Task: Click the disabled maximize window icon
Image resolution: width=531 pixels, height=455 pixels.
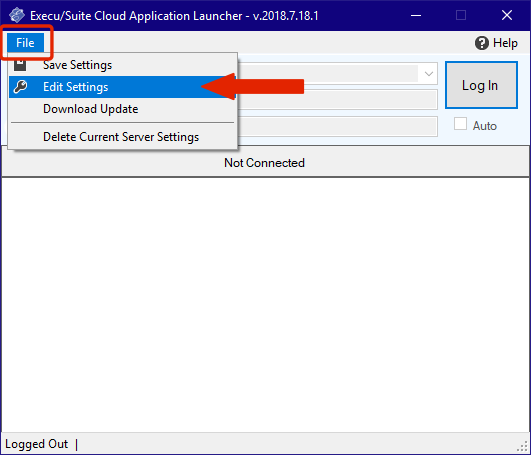Action: click(461, 15)
